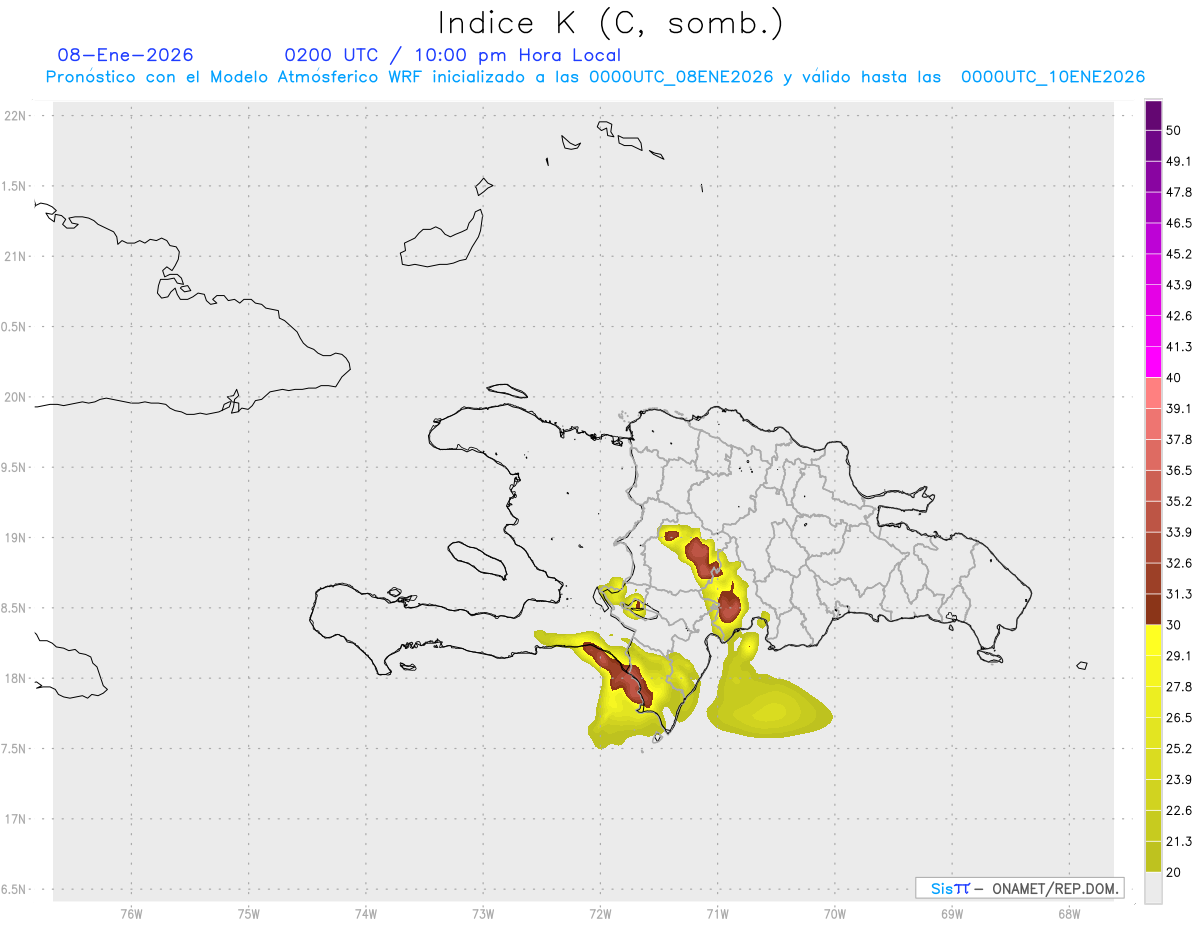Viewport: 1200px width, 927px height.
Task: Click the latitude label "22N"
Action: [x=16, y=115]
